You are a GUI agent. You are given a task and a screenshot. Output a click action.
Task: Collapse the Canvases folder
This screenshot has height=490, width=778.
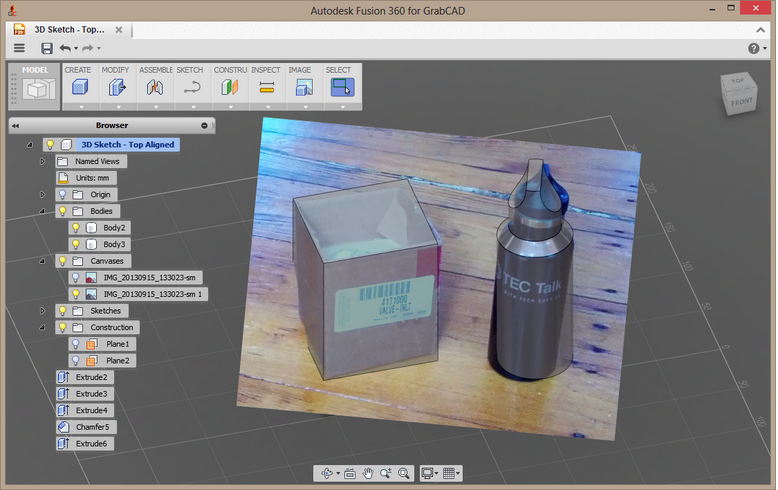(43, 261)
